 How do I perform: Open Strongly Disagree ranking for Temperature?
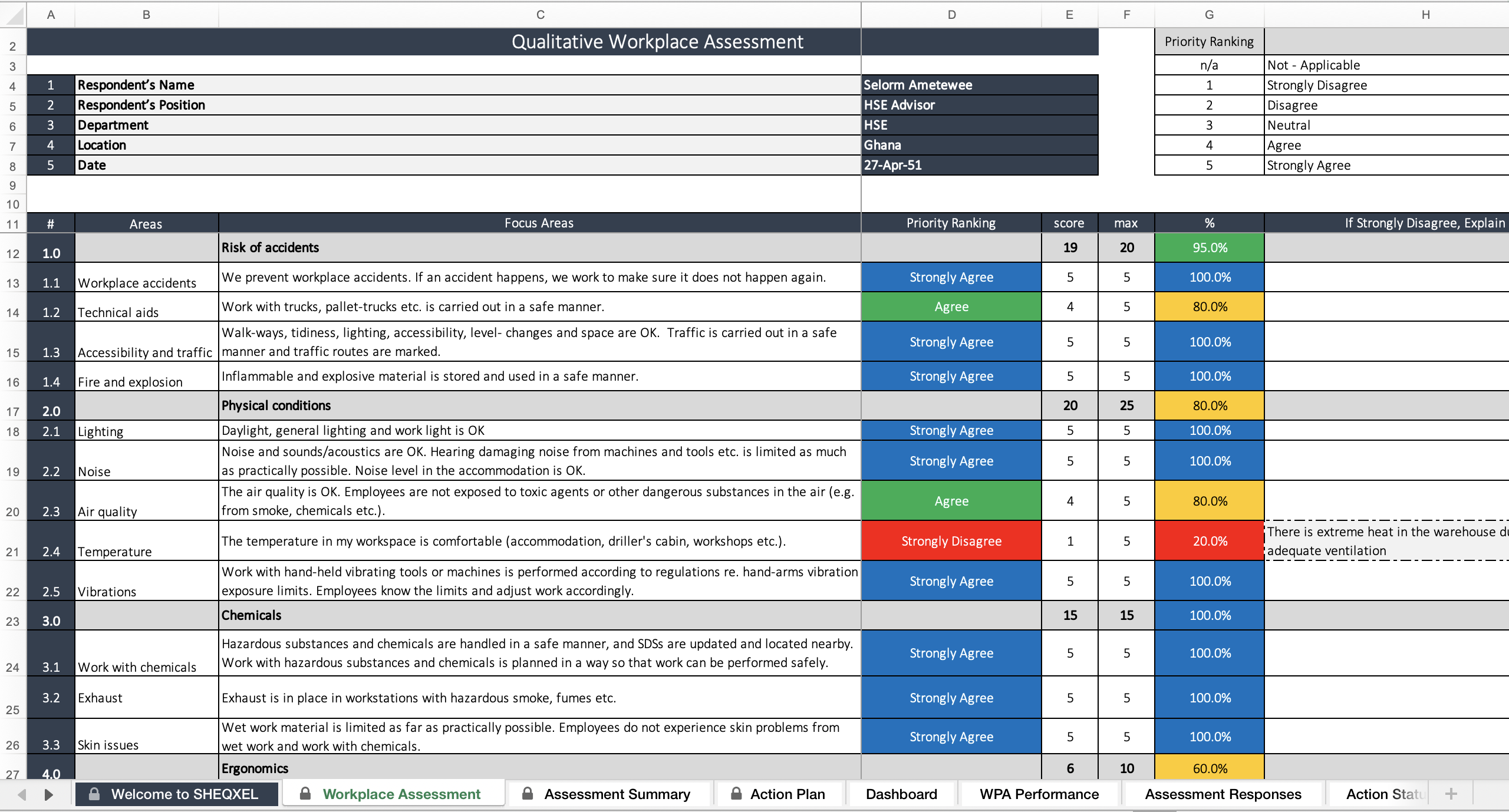click(951, 541)
